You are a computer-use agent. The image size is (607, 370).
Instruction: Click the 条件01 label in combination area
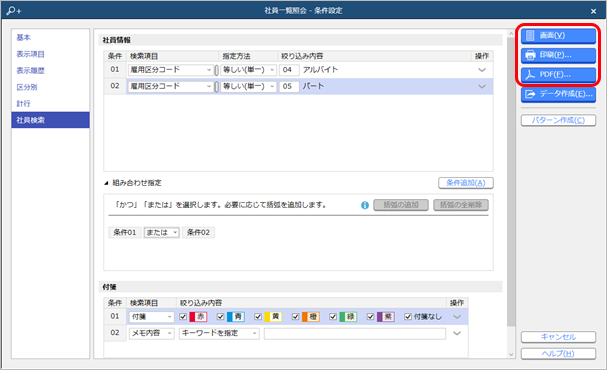click(125, 233)
